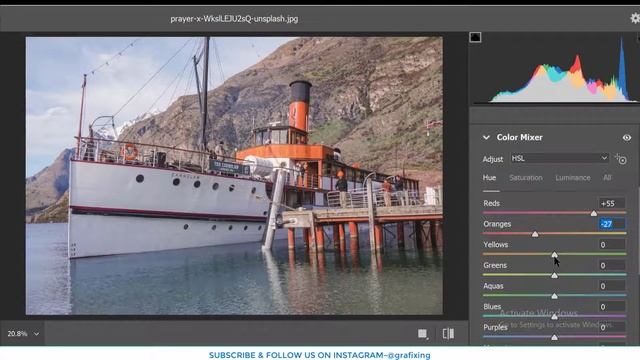Image resolution: width=640 pixels, height=360 pixels.
Task: Click the Aquas label
Action: 493,286
